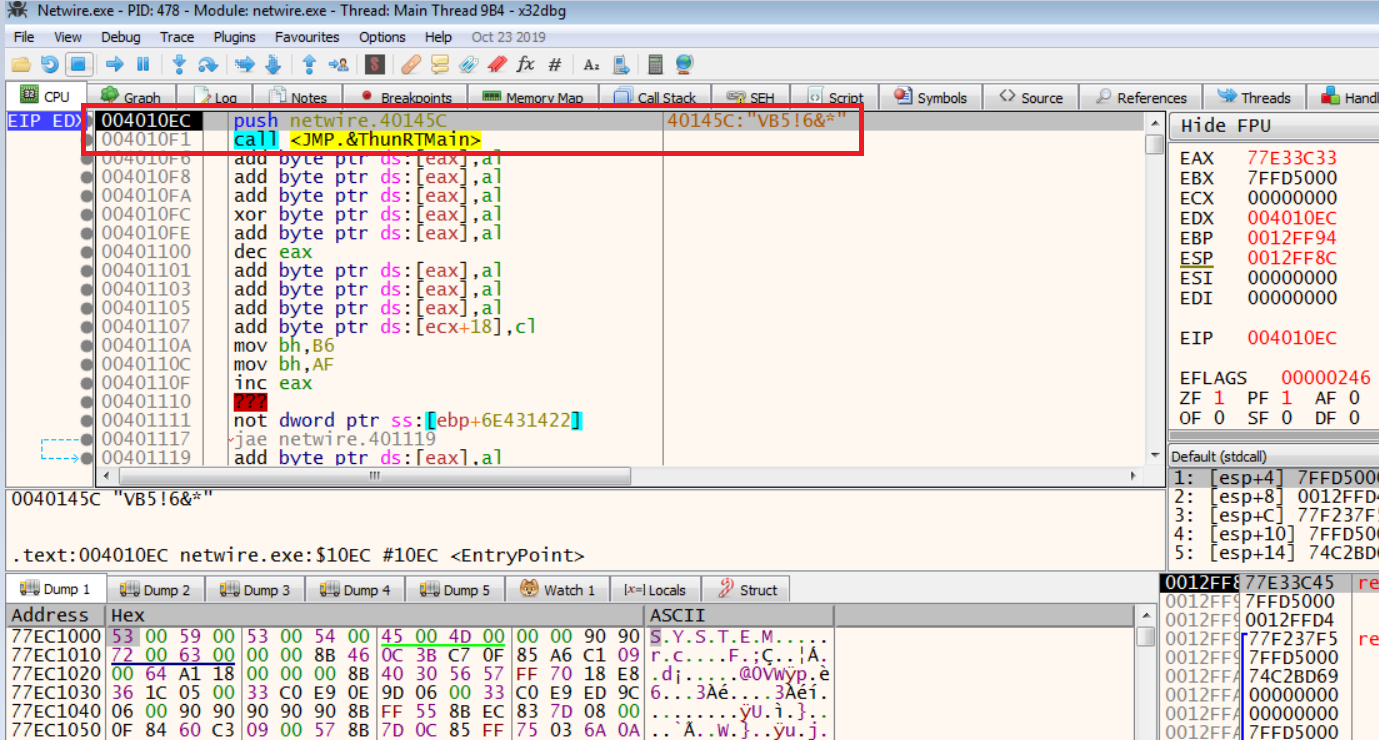
Task: Toggle breakpoint dot at address 00401100
Action: pos(87,252)
